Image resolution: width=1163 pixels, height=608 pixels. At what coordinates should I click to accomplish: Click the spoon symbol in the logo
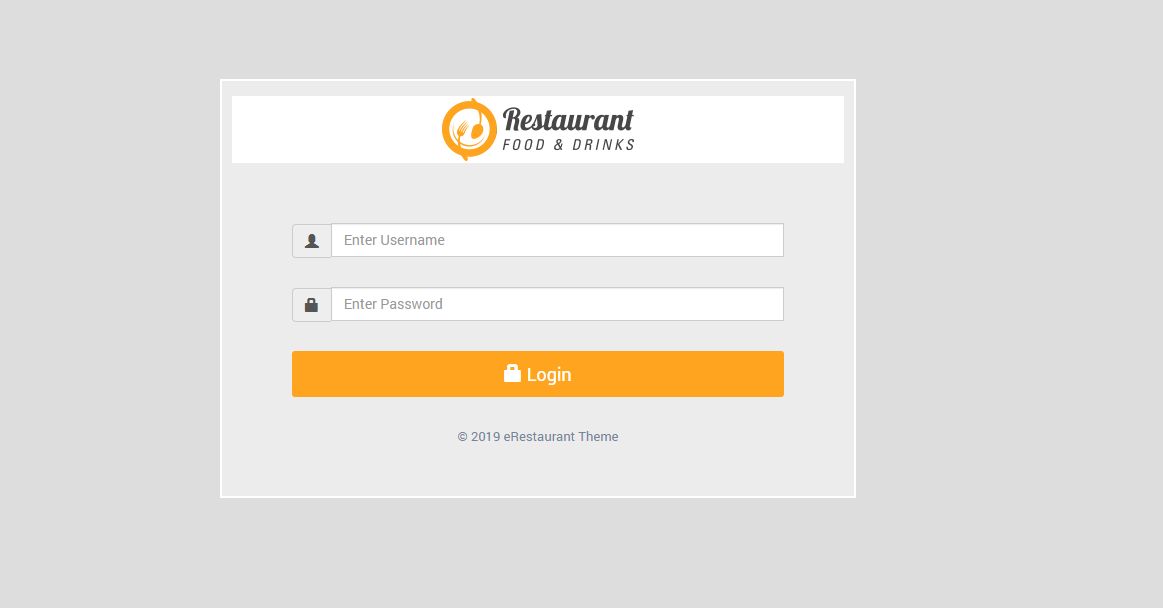click(x=478, y=128)
